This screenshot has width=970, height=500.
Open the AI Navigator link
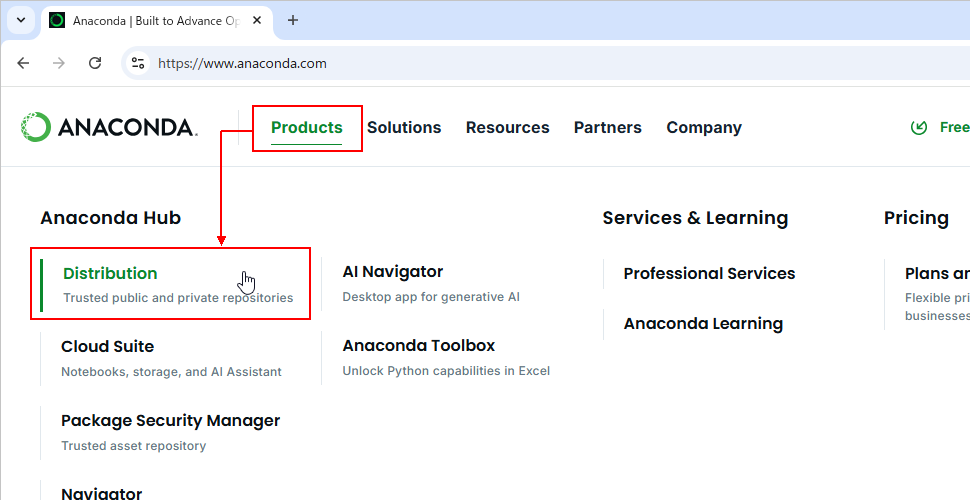(x=393, y=272)
